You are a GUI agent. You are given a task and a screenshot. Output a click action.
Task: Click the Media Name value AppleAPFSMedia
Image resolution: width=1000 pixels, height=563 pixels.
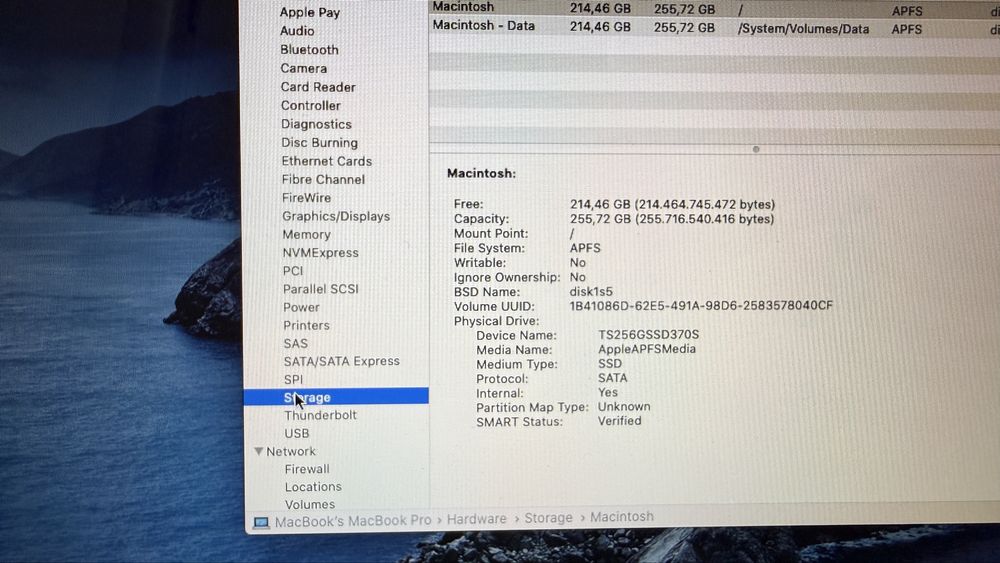pyautogui.click(x=647, y=349)
